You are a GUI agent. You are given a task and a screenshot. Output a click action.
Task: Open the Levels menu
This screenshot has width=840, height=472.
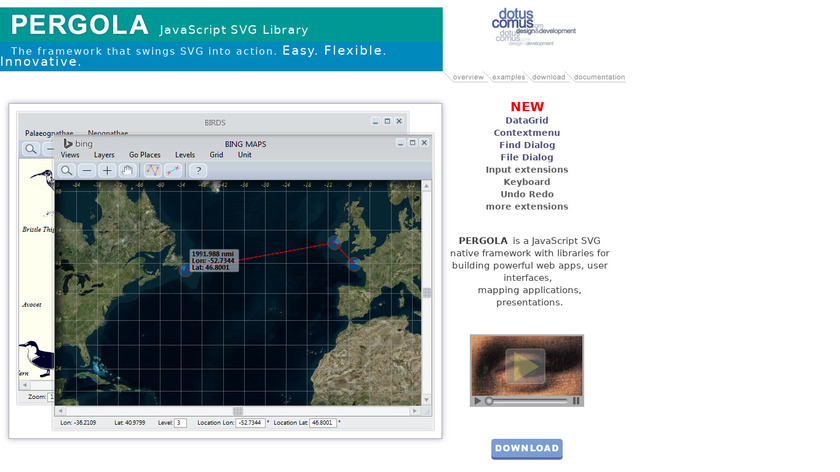point(185,155)
